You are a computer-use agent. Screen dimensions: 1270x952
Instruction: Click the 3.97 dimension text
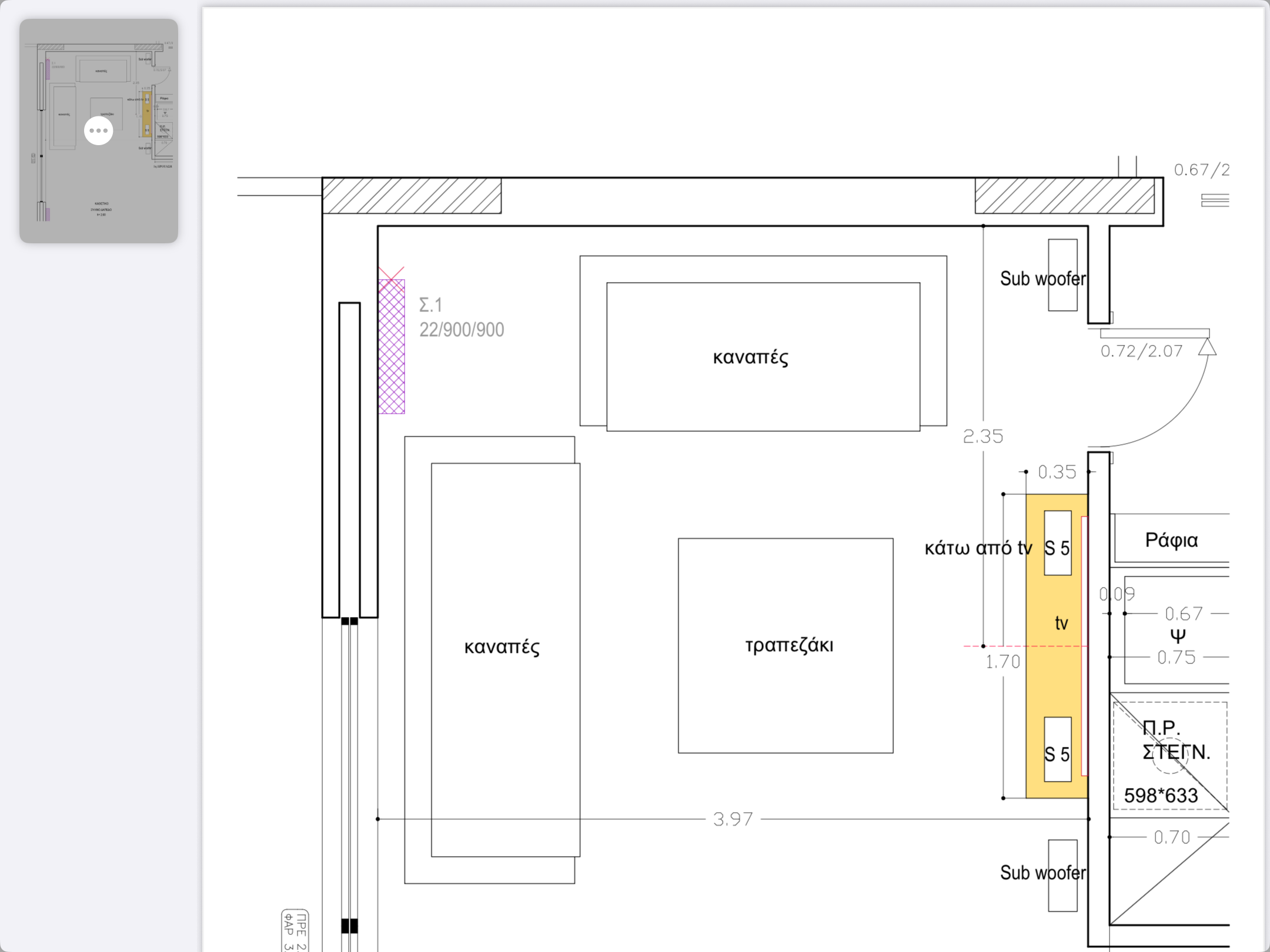click(733, 819)
